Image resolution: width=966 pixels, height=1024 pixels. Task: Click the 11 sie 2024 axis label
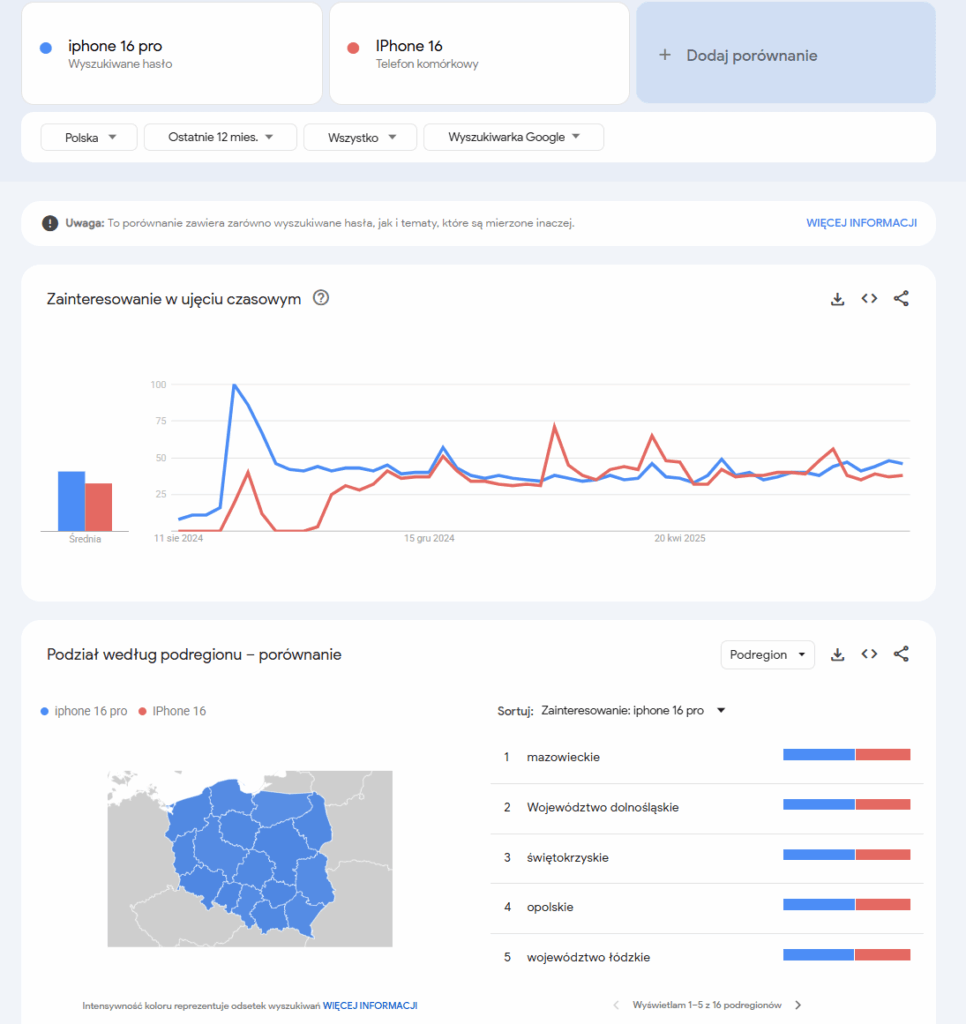[x=178, y=539]
